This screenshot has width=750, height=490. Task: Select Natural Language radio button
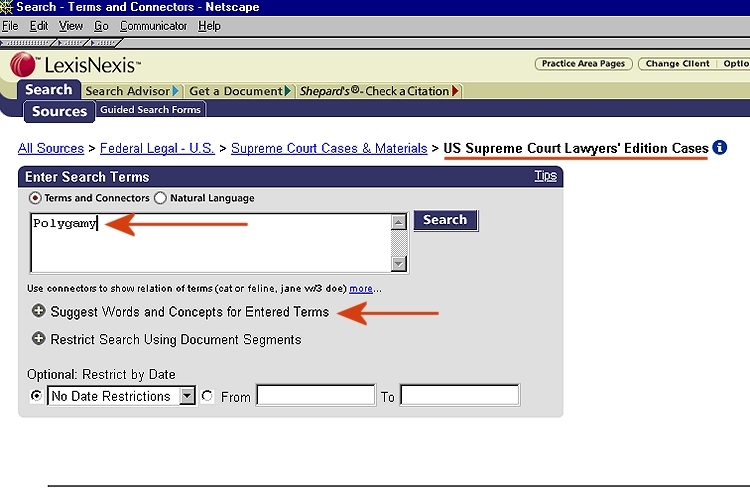(x=160, y=198)
